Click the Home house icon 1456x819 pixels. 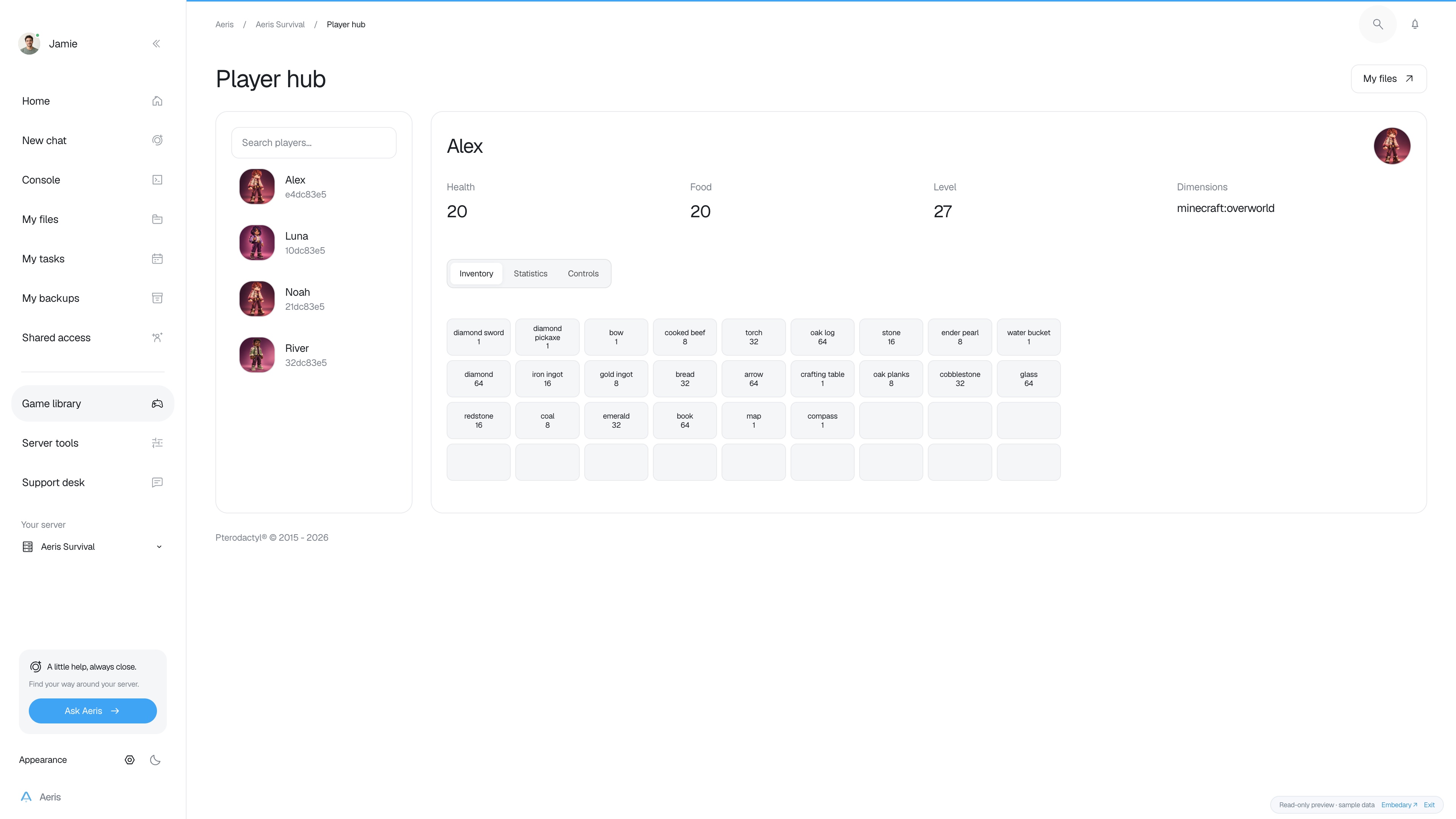pos(157,101)
